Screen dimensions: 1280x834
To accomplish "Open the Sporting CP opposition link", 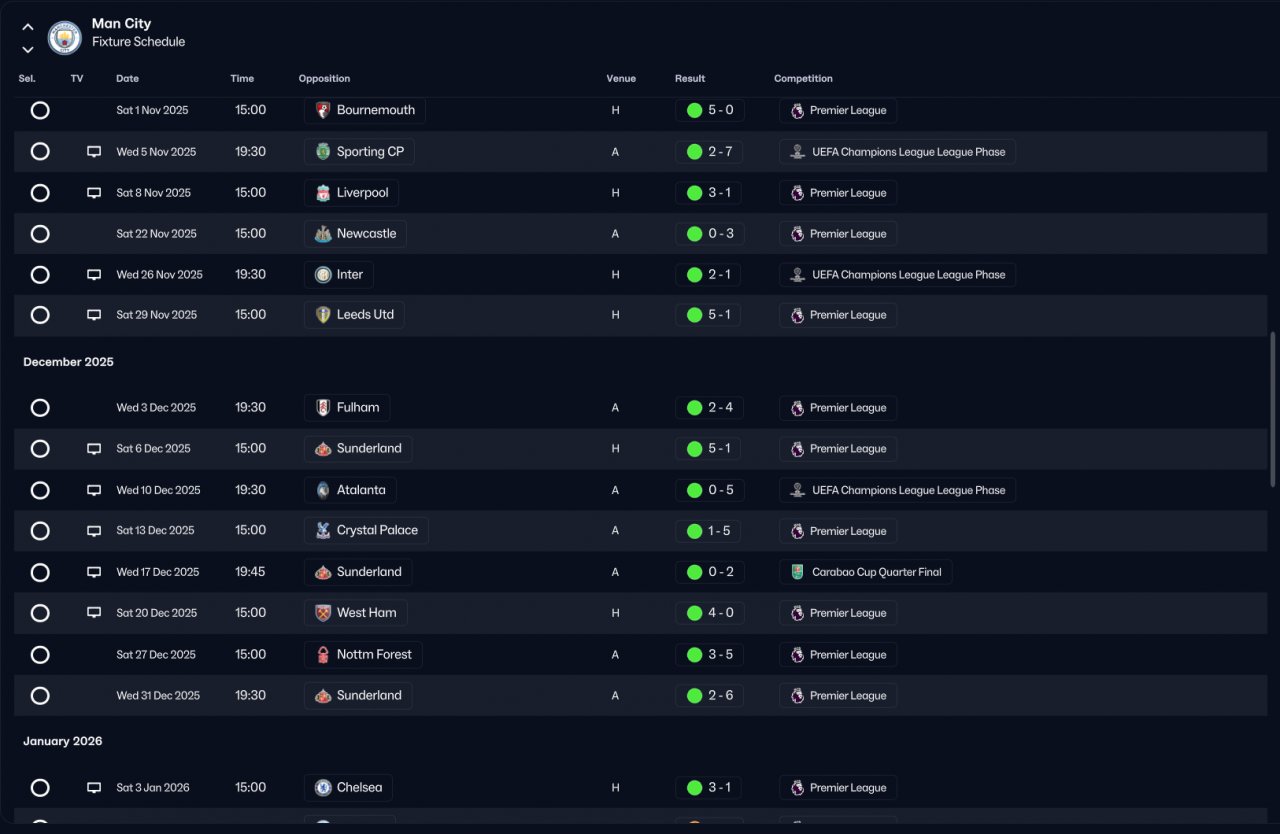I will pyautogui.click(x=360, y=152).
